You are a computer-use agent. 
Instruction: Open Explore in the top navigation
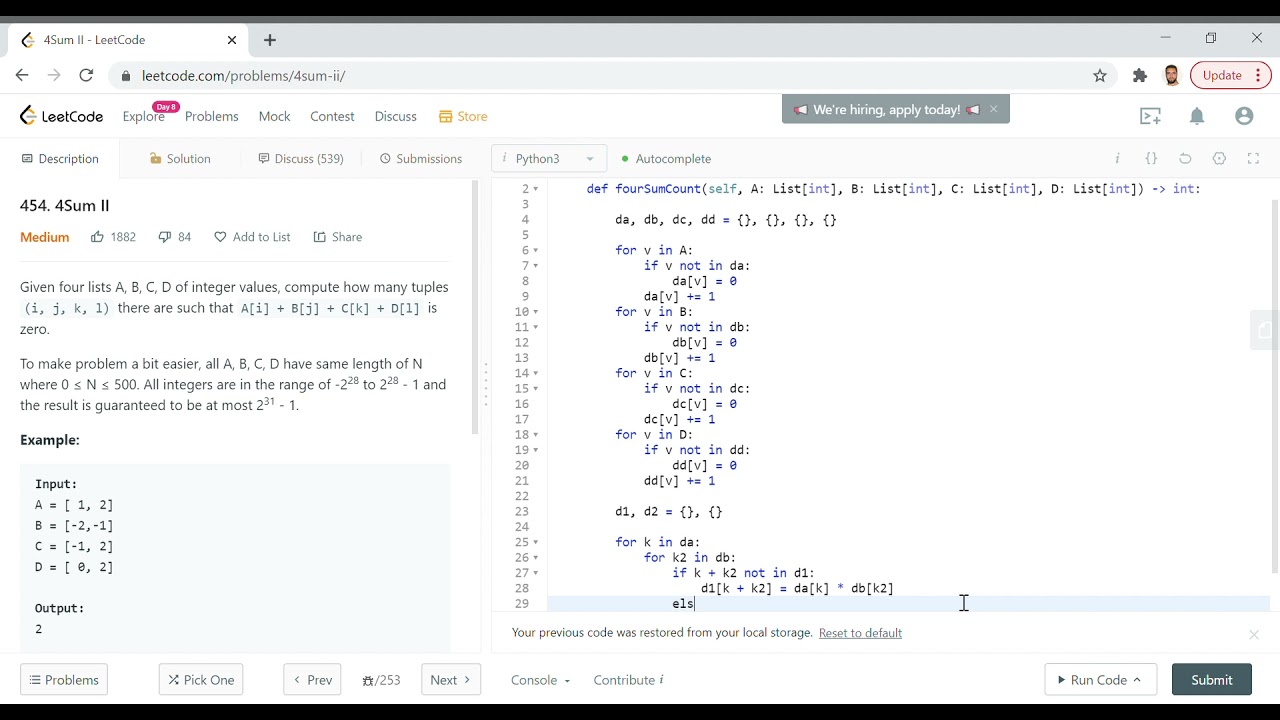click(x=144, y=116)
